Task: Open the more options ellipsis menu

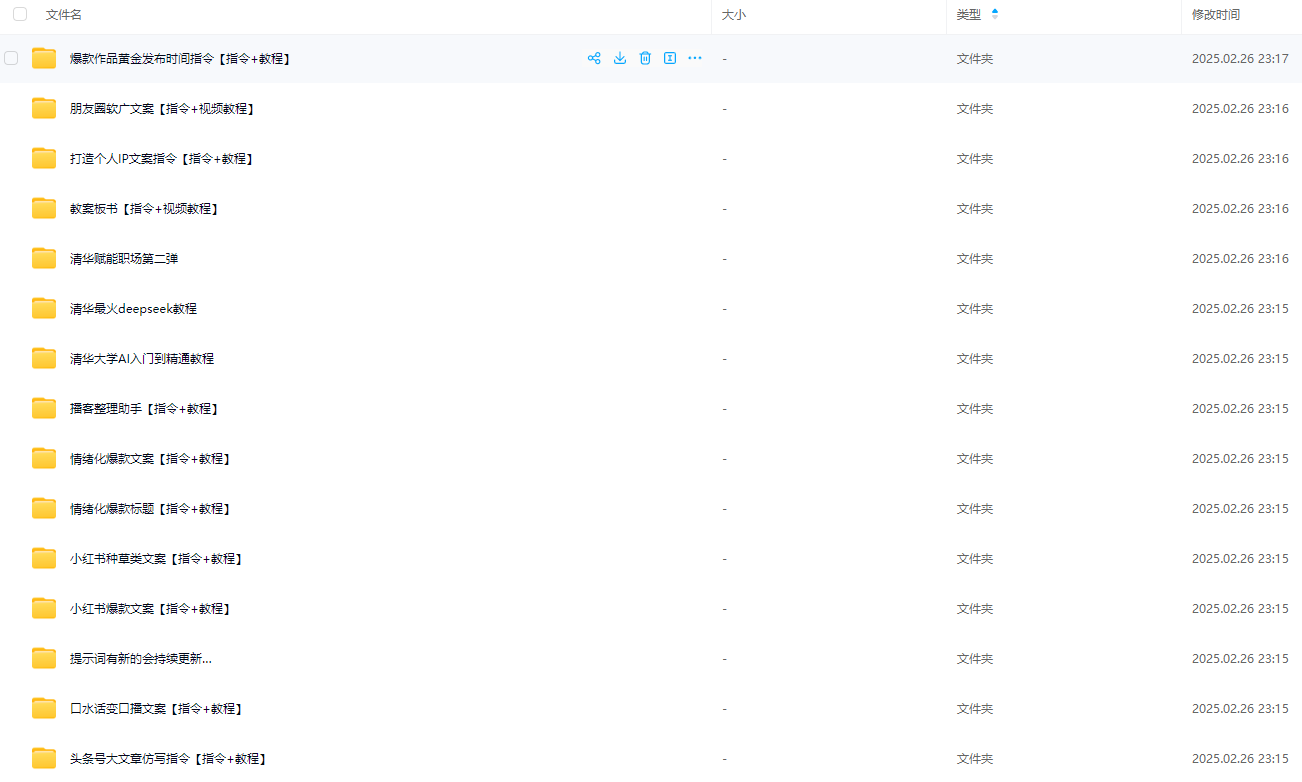Action: pos(695,58)
